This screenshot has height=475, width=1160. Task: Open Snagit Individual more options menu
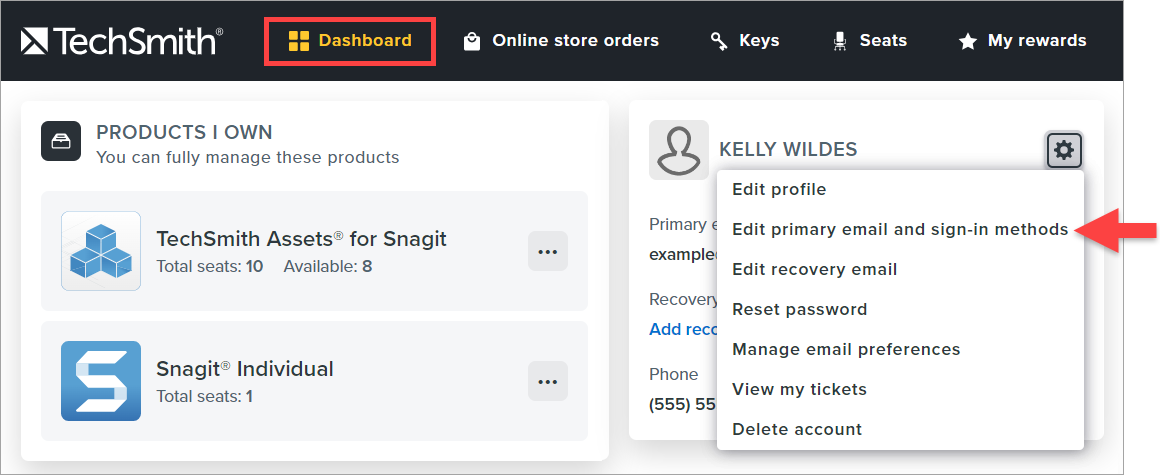click(547, 381)
